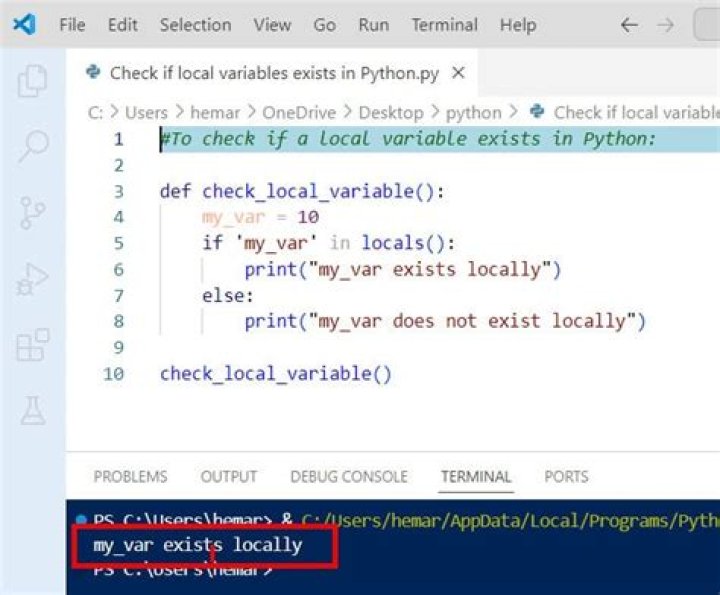Close the Python file editor tab
This screenshot has height=595, width=720.
coord(458,73)
